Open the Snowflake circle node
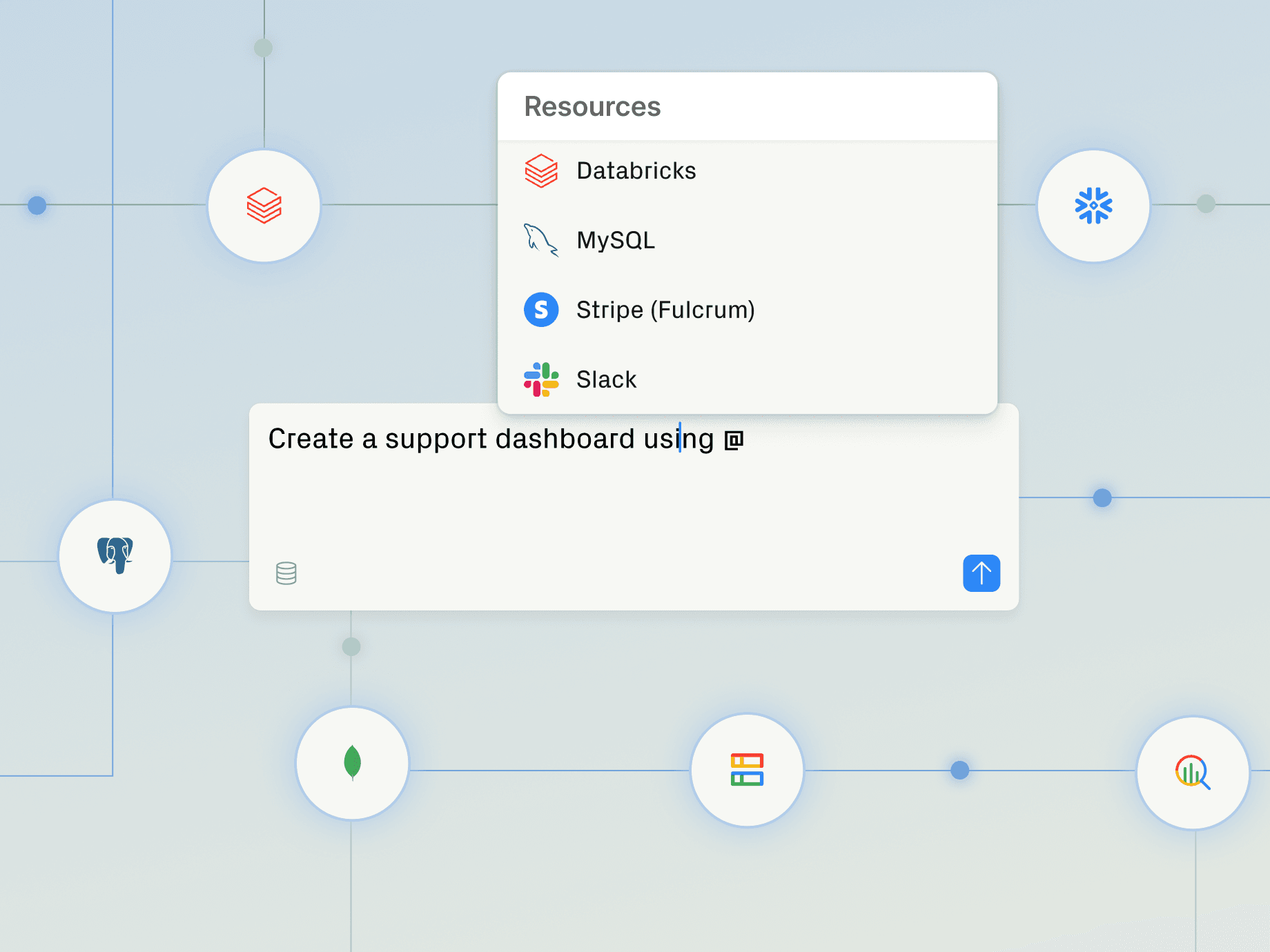 [x=1094, y=206]
